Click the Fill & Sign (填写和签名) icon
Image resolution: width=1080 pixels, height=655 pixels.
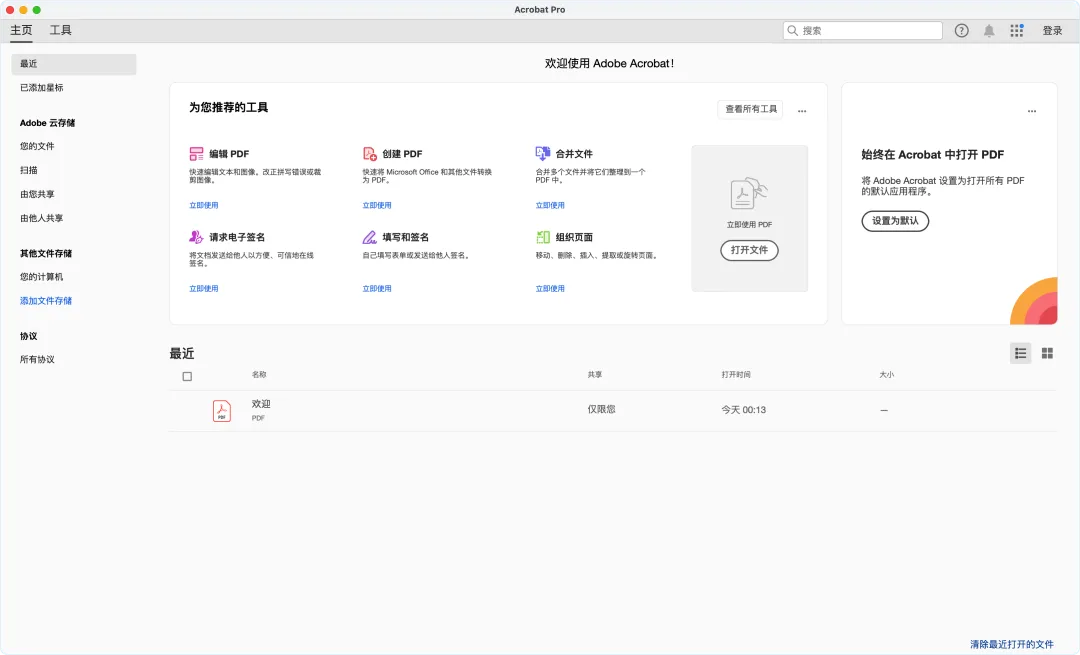[x=370, y=237]
